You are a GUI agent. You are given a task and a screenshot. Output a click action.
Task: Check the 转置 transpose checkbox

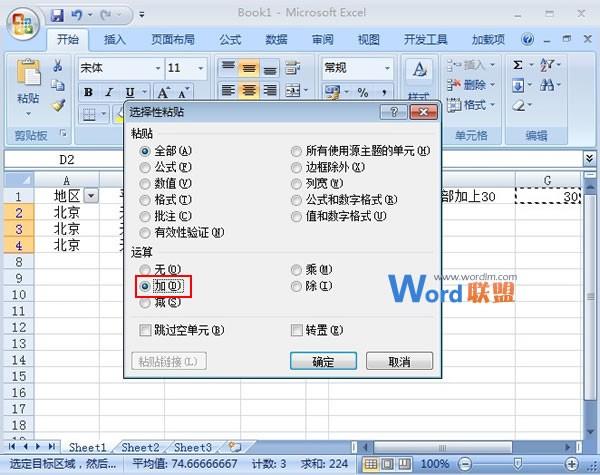point(297,330)
